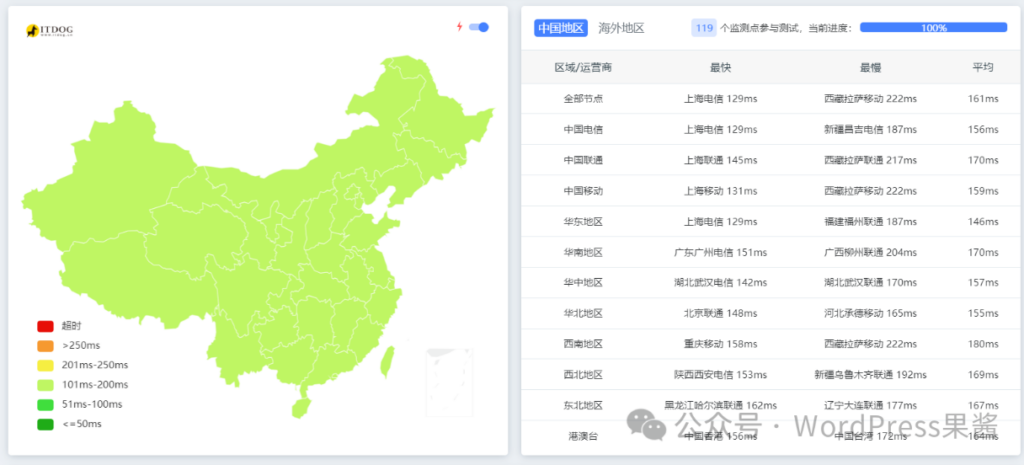Click 西藏拉萨联通 217ms cell
This screenshot has width=1024, height=465.
pos(871,160)
